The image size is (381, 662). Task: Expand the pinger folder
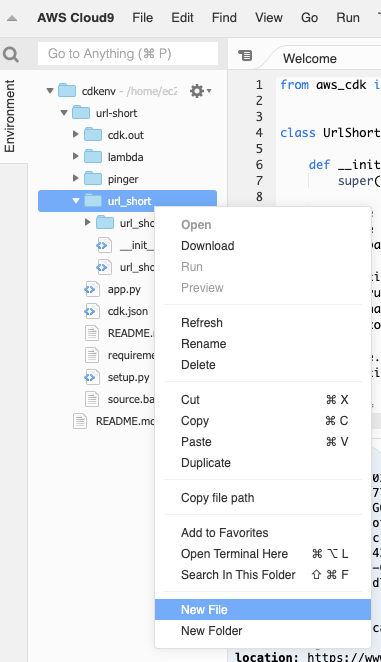tap(76, 178)
